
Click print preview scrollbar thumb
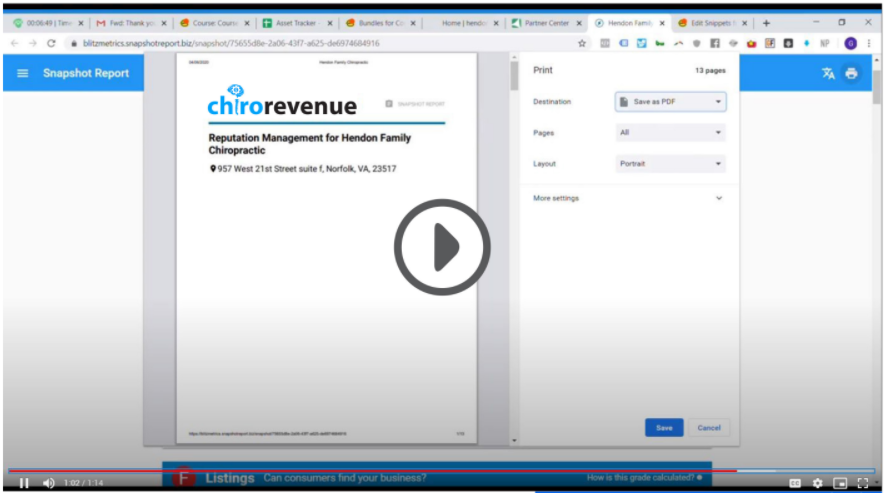(x=514, y=76)
